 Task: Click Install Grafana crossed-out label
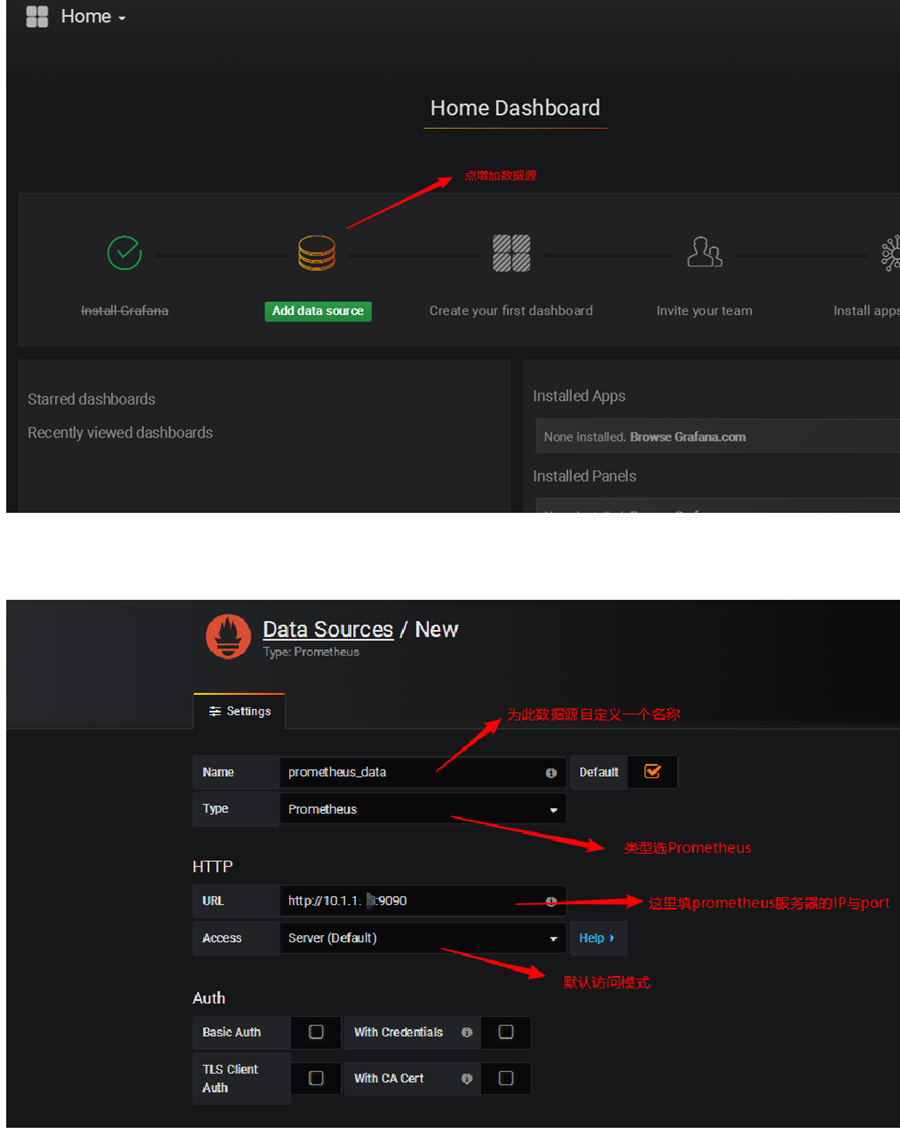(x=124, y=310)
